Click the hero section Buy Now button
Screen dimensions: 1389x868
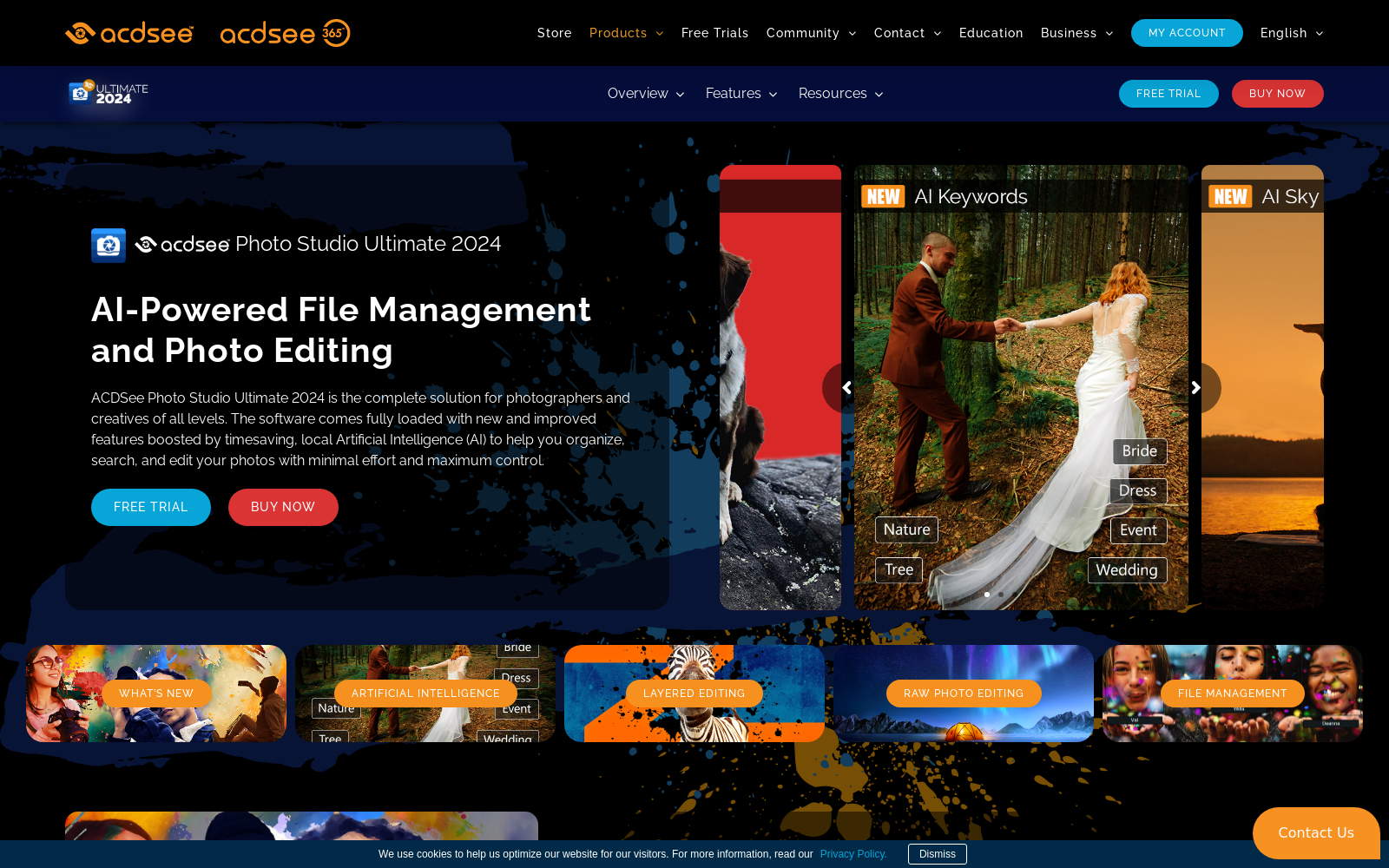click(x=283, y=507)
